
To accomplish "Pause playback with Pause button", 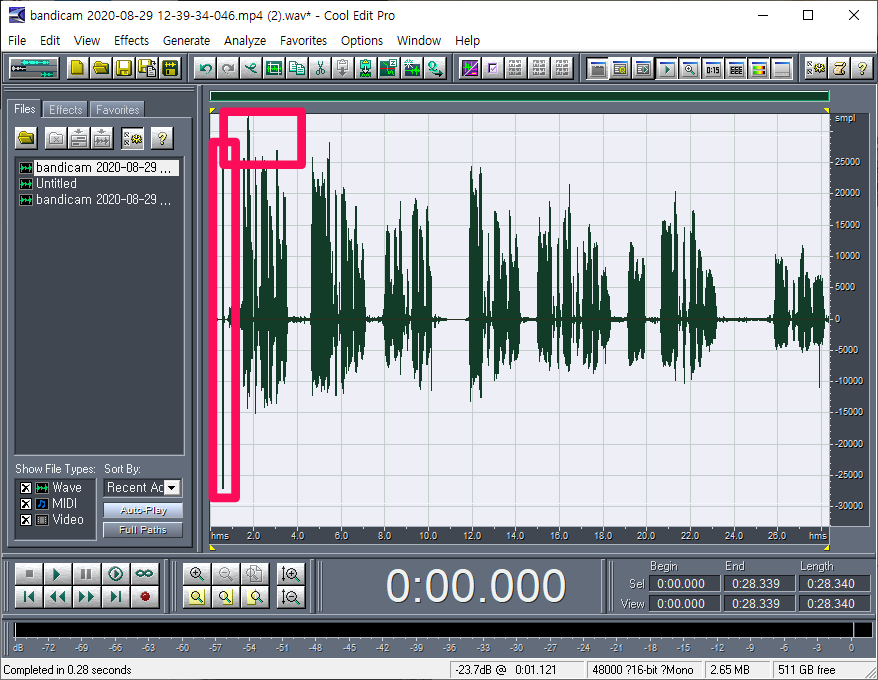I will pos(86,574).
